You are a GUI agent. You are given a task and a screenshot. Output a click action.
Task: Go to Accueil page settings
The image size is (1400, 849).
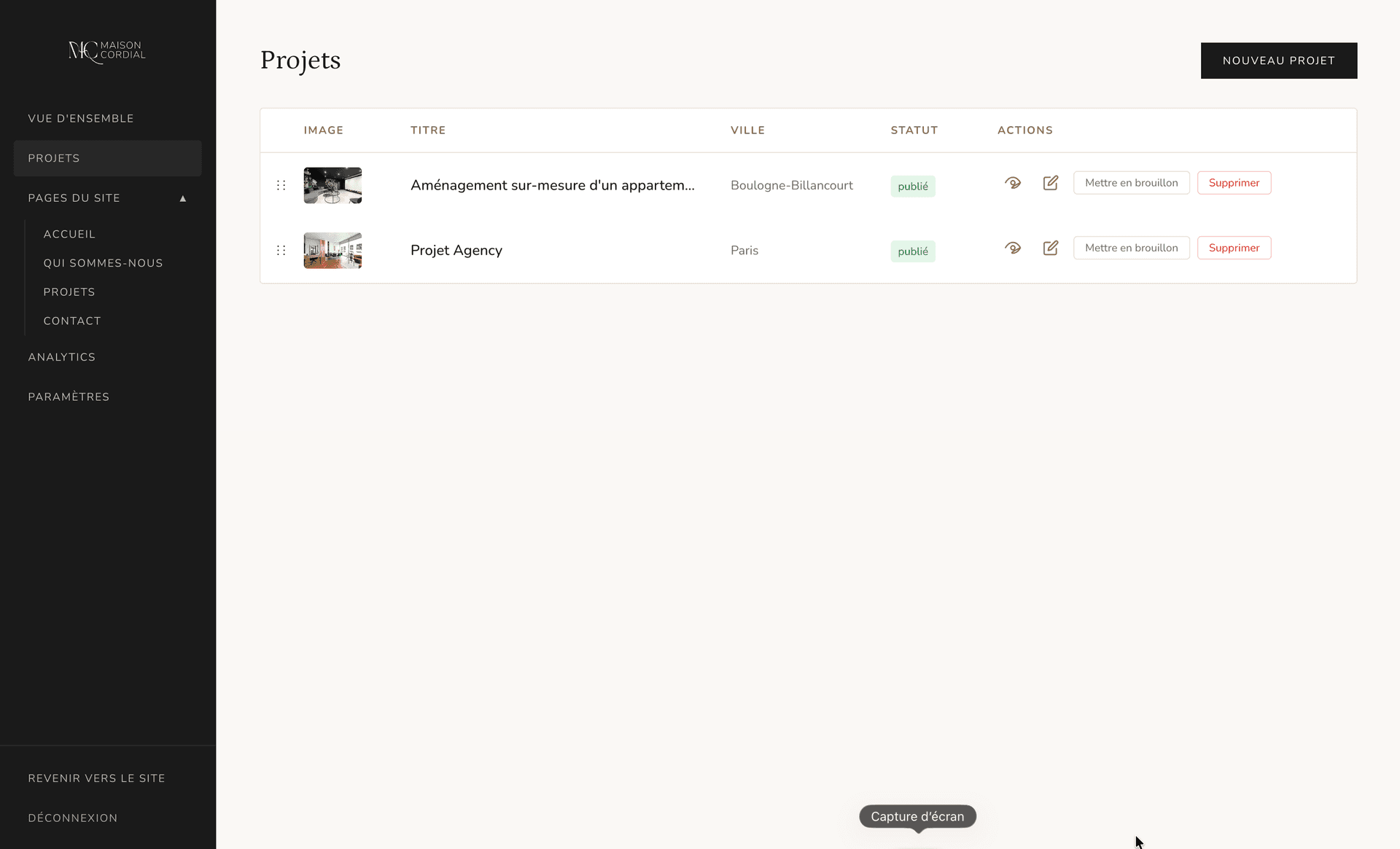(69, 234)
